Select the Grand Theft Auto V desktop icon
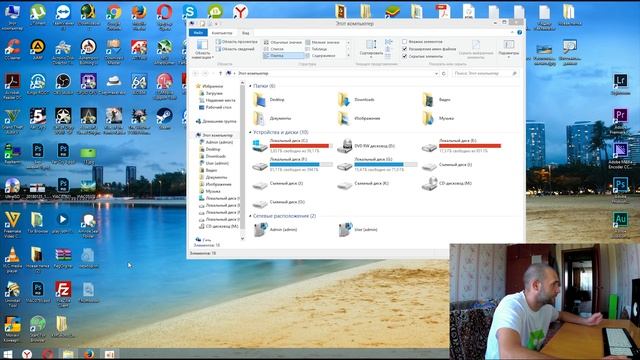The width and height of the screenshot is (640, 360). click(12, 120)
